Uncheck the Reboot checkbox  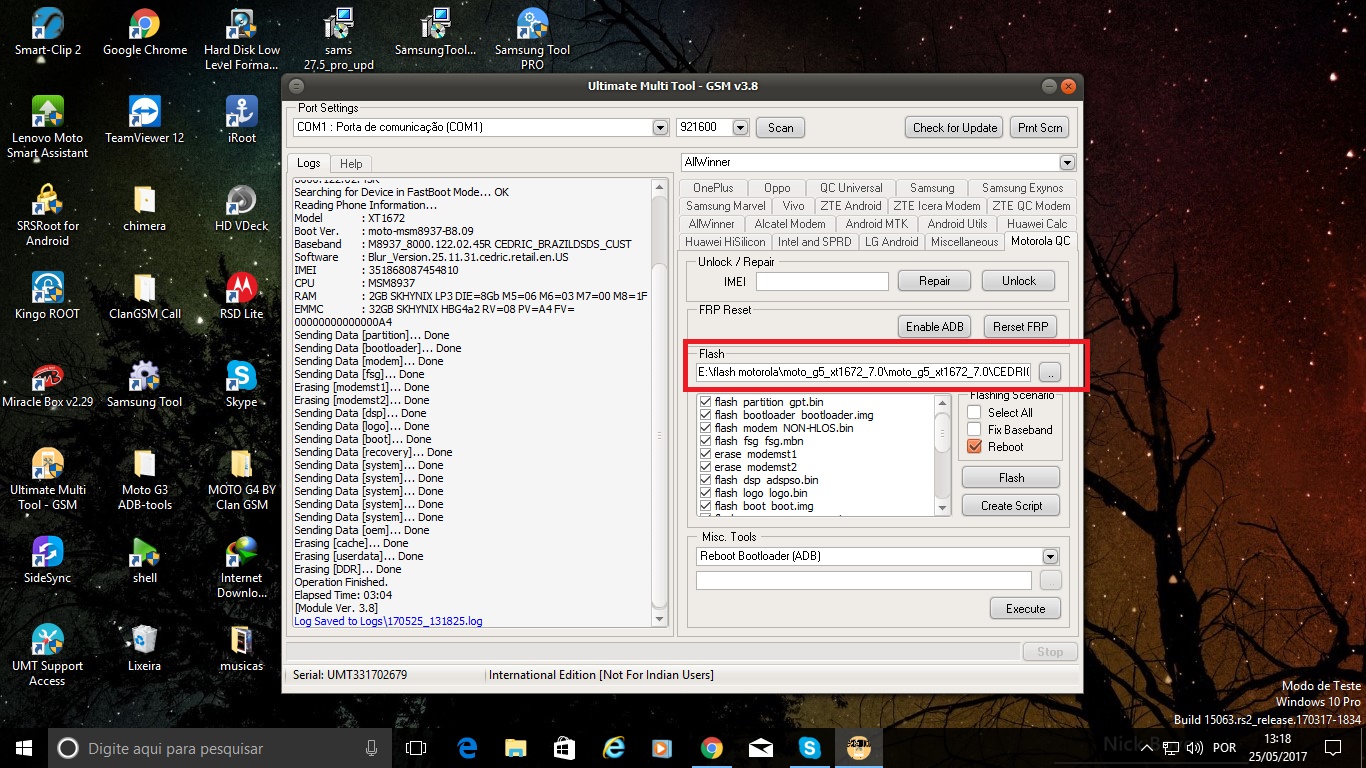[x=974, y=446]
